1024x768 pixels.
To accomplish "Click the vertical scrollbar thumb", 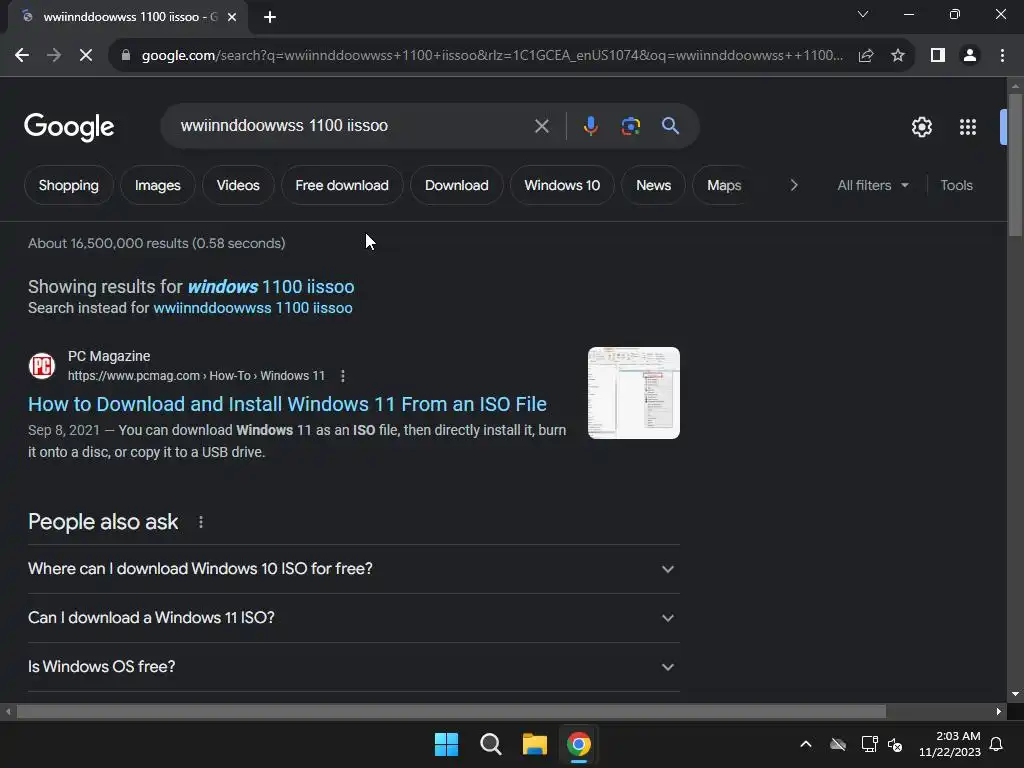I will 1015,165.
